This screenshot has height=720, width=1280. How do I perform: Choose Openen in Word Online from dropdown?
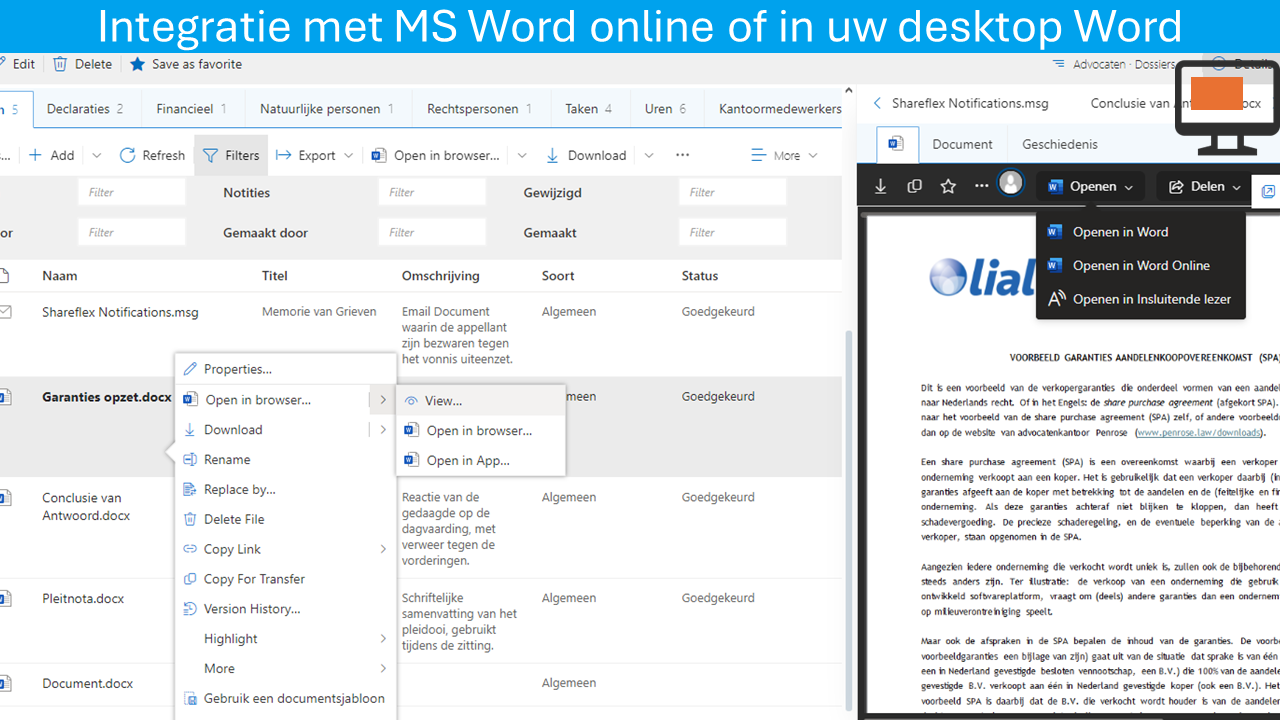[x=1141, y=265]
